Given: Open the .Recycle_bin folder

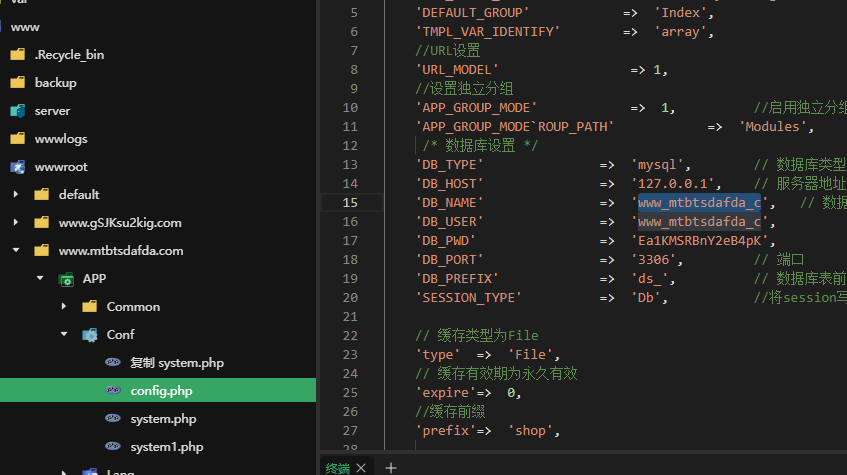Looking at the screenshot, I should click(x=68, y=55).
